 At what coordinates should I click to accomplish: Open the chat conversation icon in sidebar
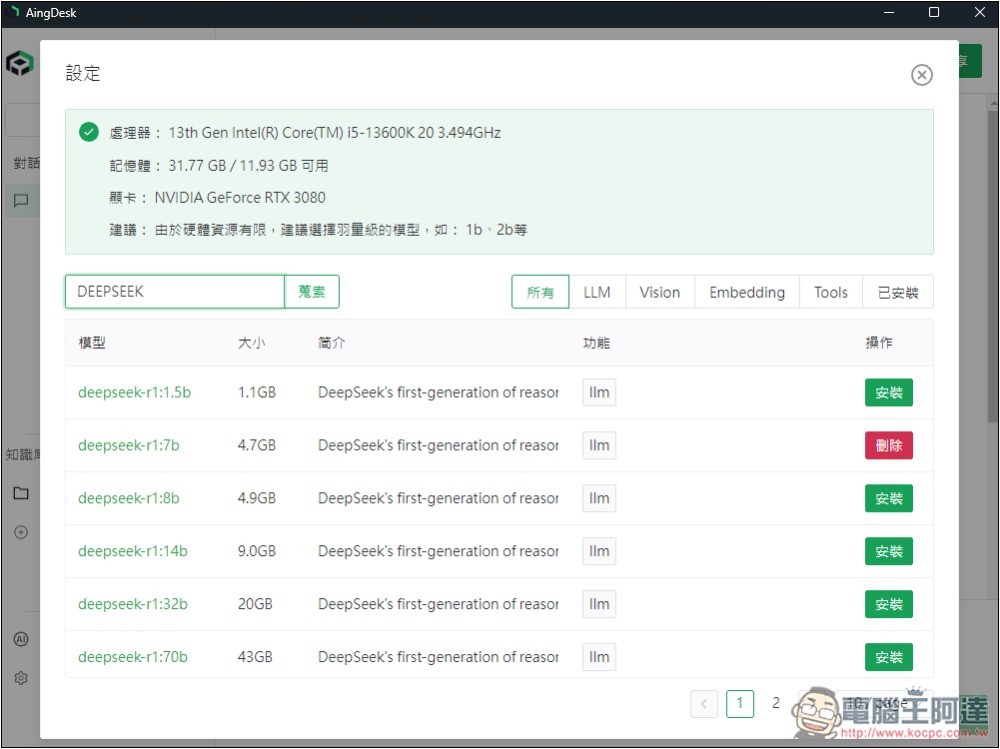tap(21, 201)
